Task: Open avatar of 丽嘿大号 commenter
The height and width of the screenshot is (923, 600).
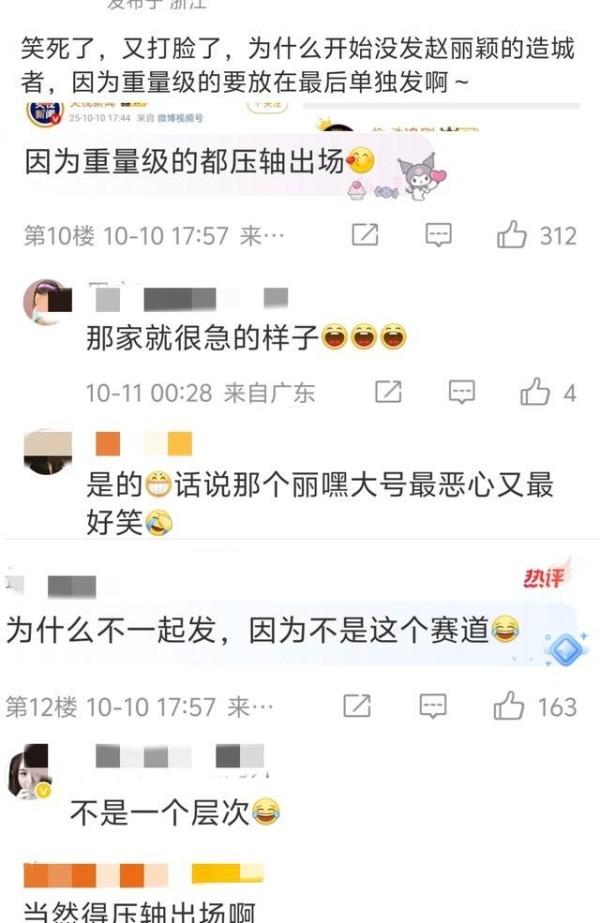Action: tap(48, 451)
